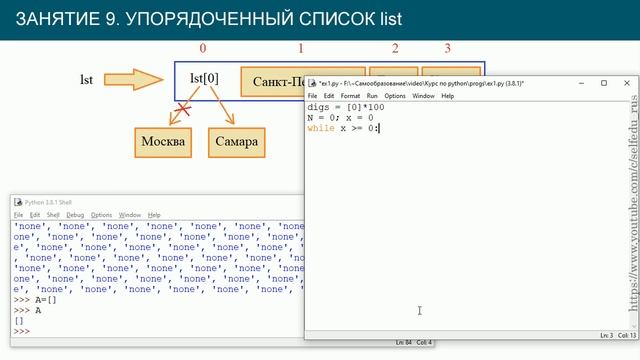Open Edit menu in Python Shell window
Image resolution: width=640 pixels, height=360 pixels.
[x=35, y=215]
